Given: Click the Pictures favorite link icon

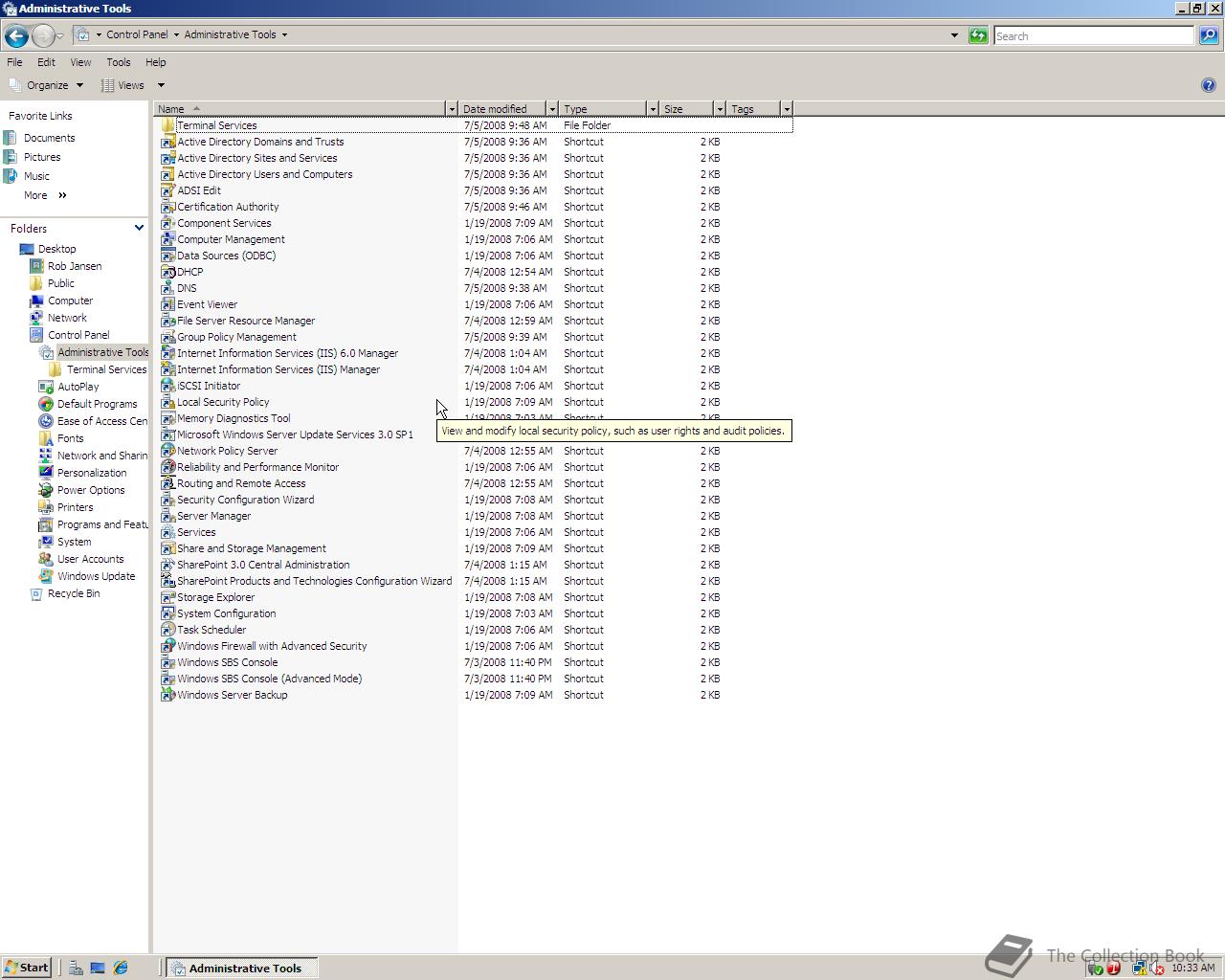Looking at the screenshot, I should click(x=11, y=157).
